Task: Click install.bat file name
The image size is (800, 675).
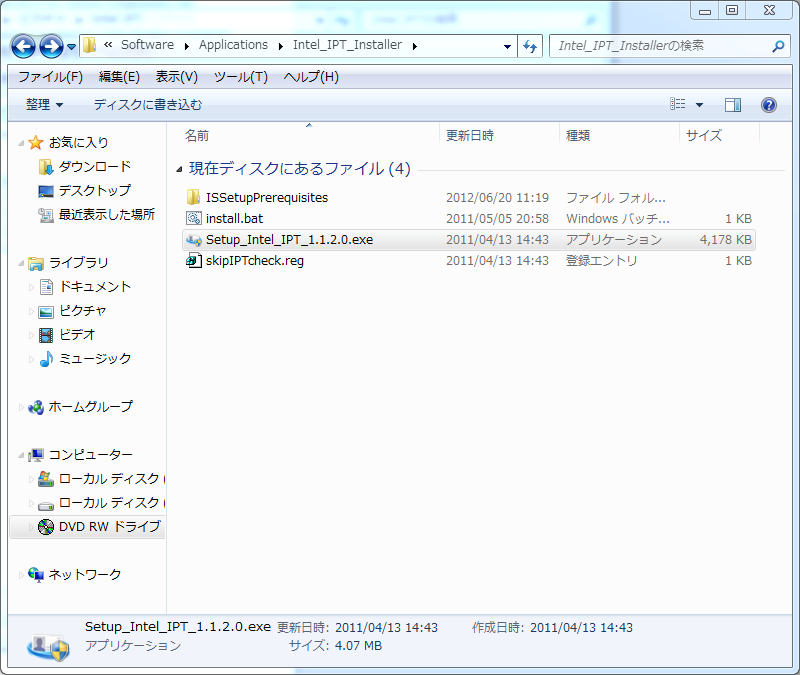Action: click(234, 219)
